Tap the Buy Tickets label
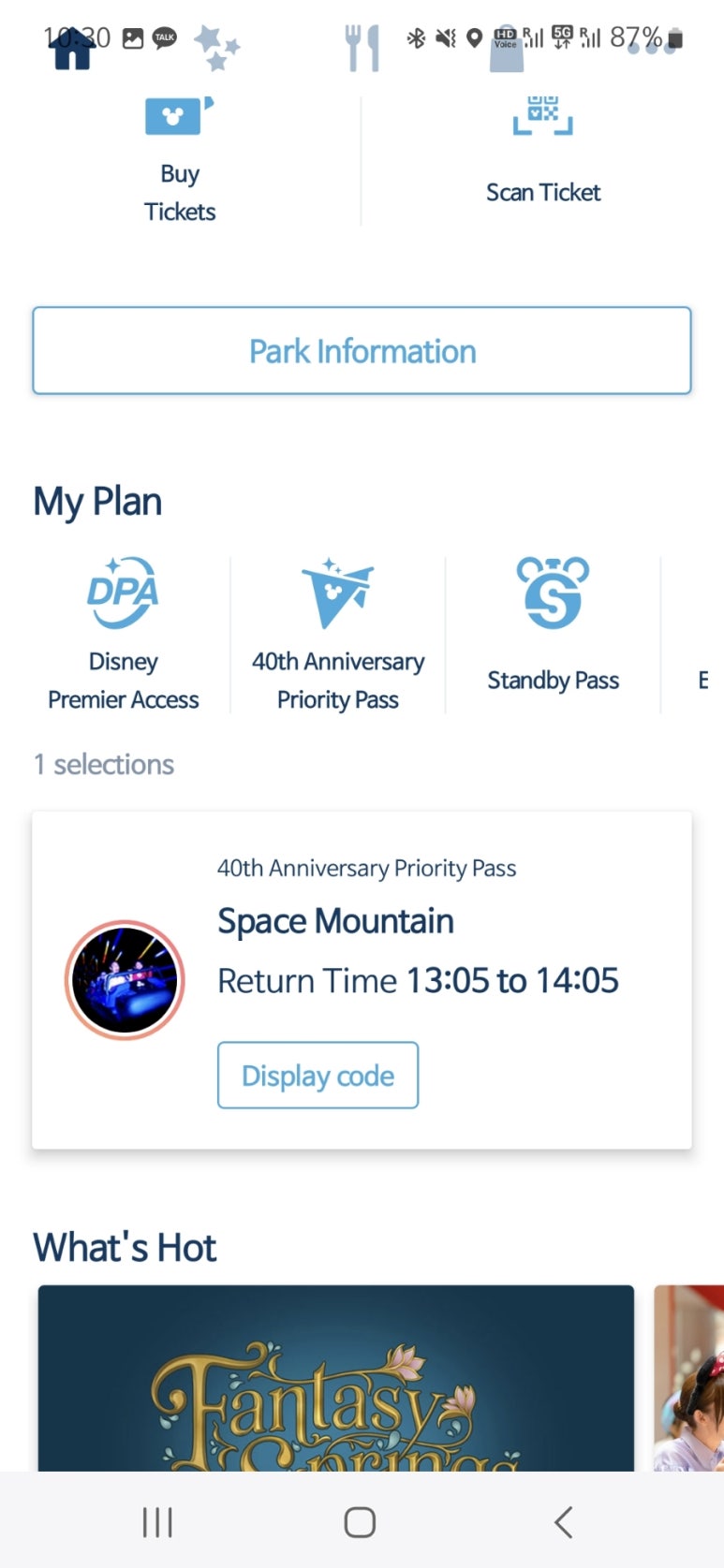Screen dimensions: 724x1568 point(179,193)
